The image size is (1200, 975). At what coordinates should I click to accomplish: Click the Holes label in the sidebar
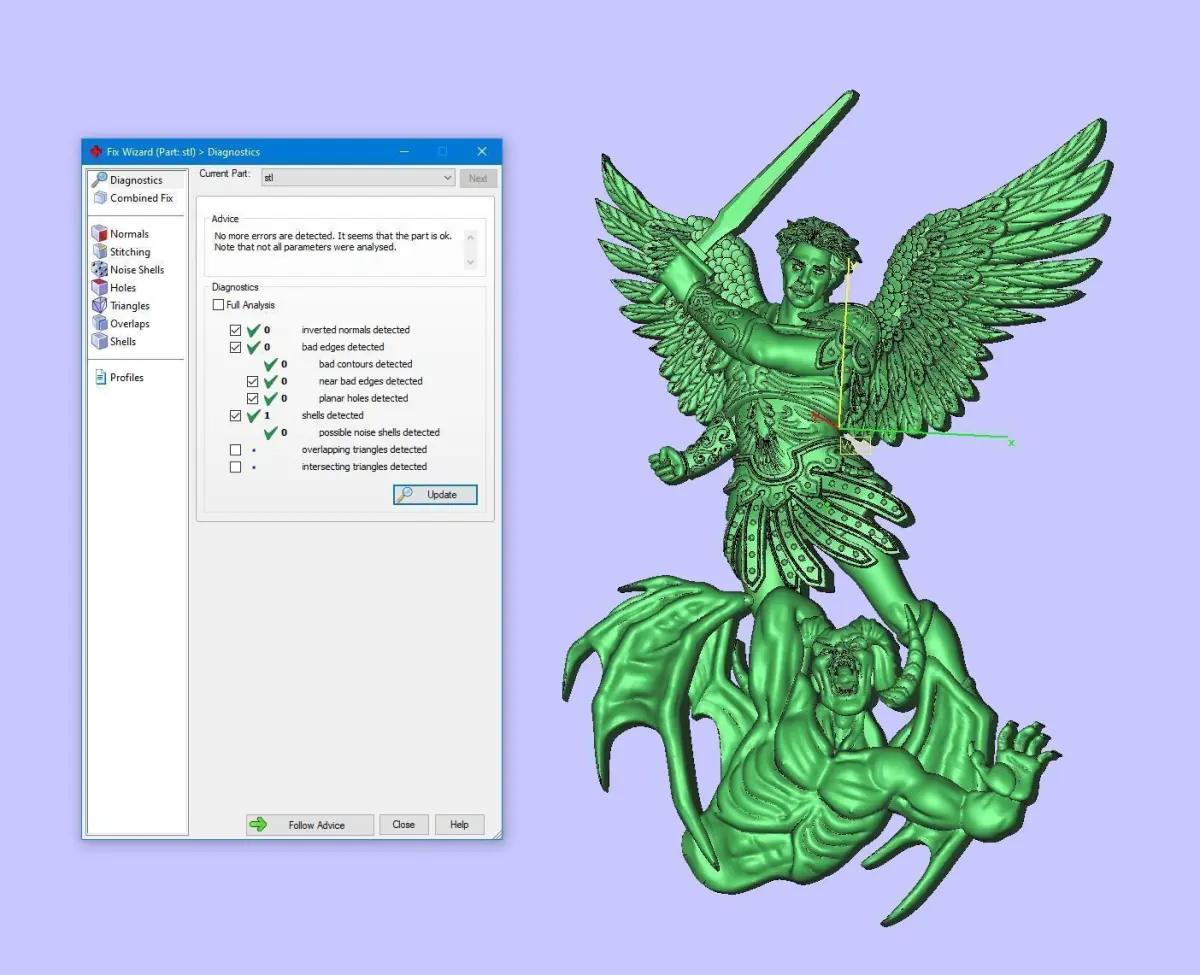123,288
